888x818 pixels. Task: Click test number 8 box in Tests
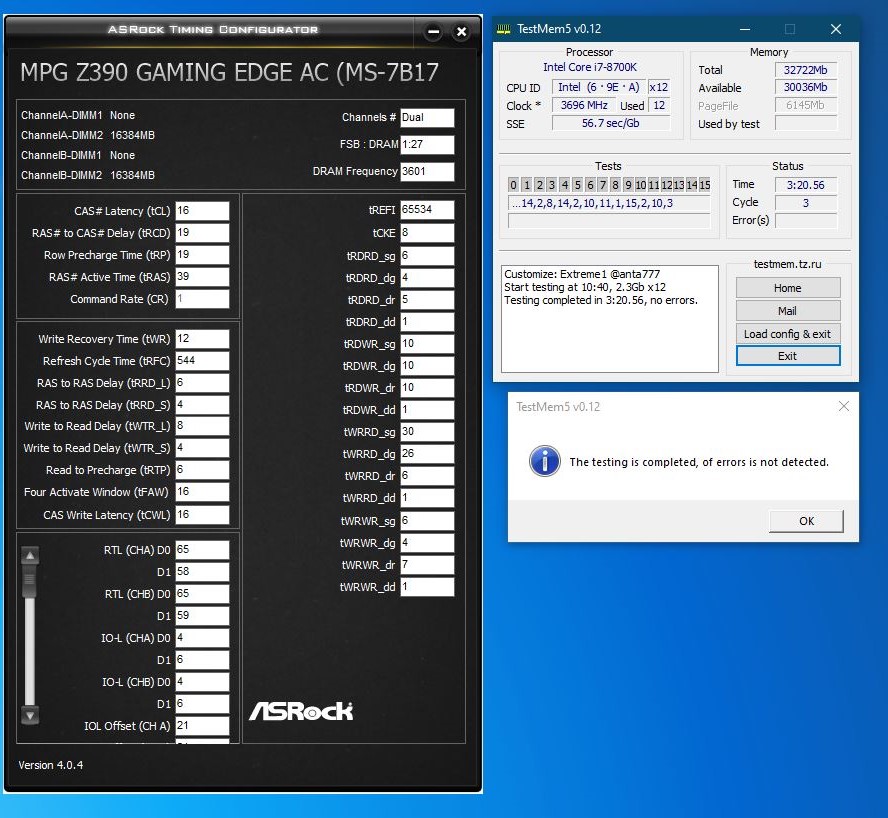[616, 185]
